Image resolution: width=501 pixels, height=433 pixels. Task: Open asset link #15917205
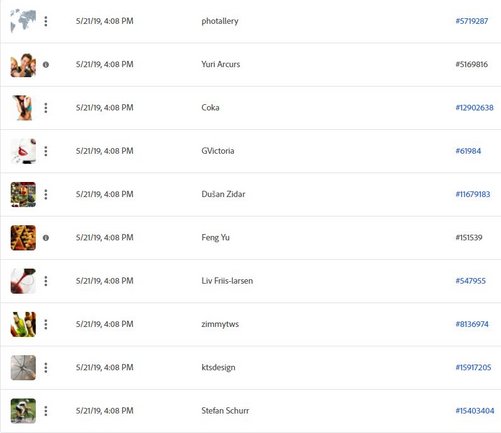[473, 367]
